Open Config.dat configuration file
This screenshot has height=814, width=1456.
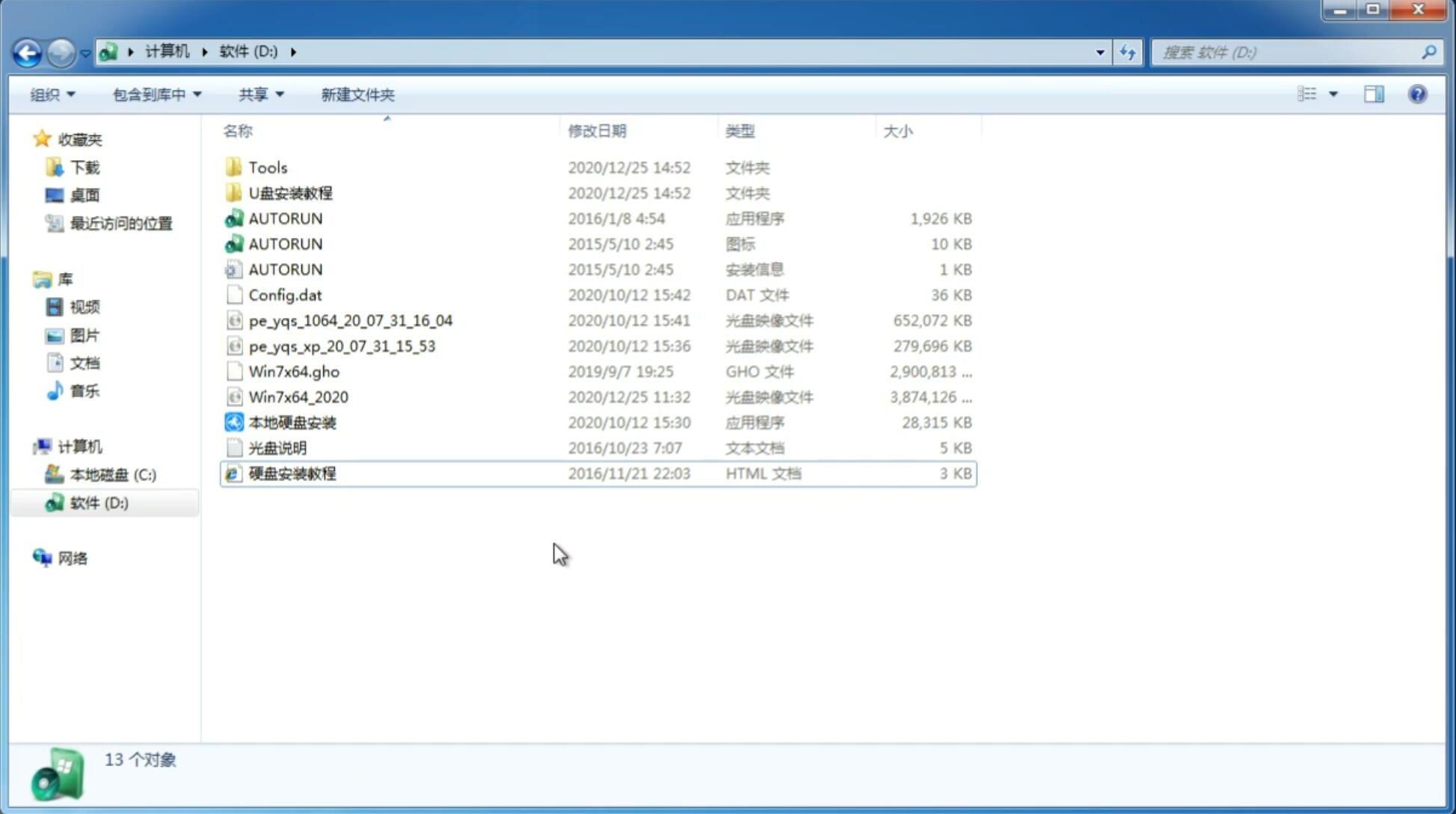(x=284, y=294)
